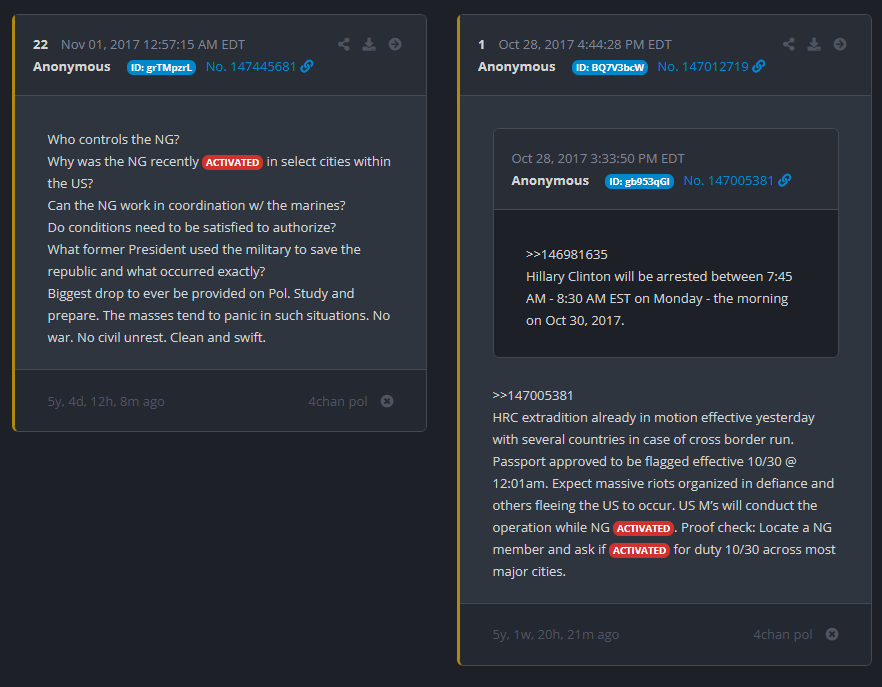Click timestamp 'Oct 28, 2017 3:33:50 PM EDT'
Image resolution: width=882 pixels, height=687 pixels.
point(598,159)
